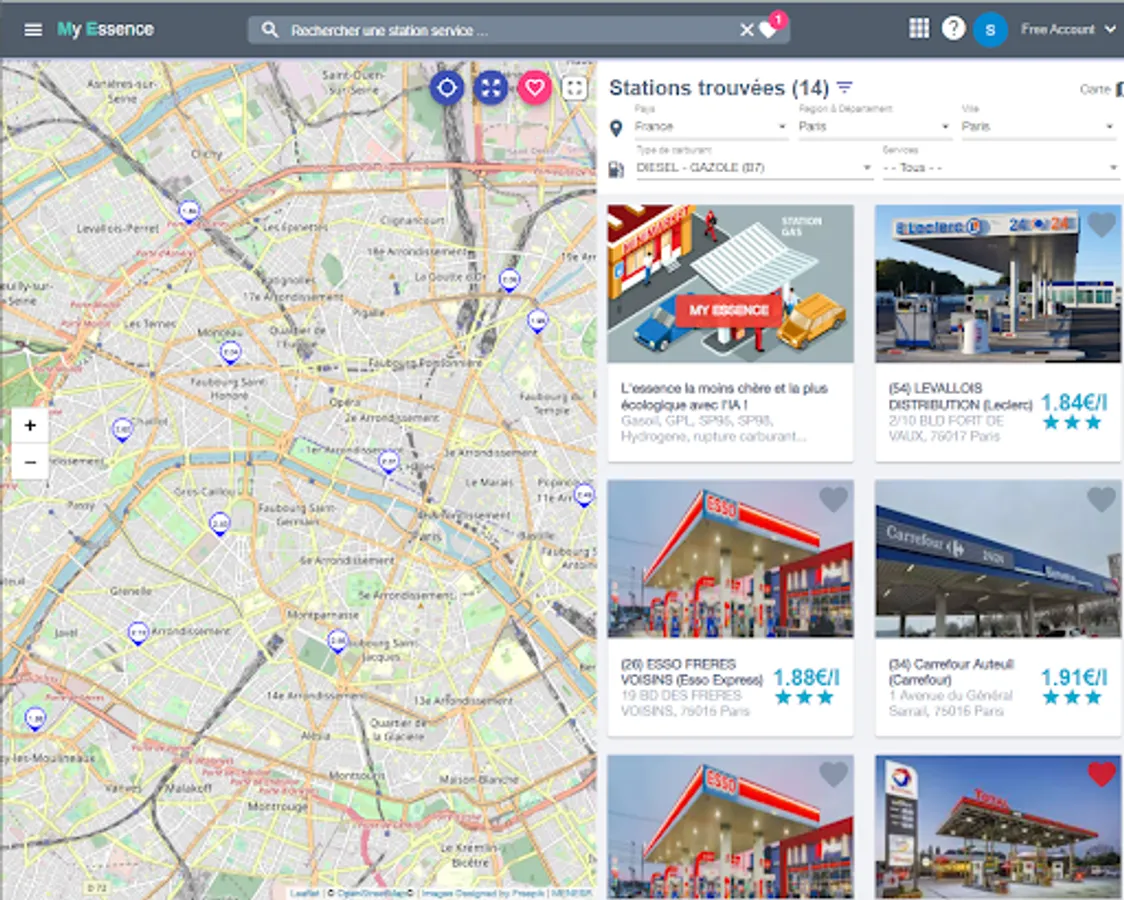Open the OpenStreetMap attribution link
This screenshot has height=900, width=1124.
371,893
